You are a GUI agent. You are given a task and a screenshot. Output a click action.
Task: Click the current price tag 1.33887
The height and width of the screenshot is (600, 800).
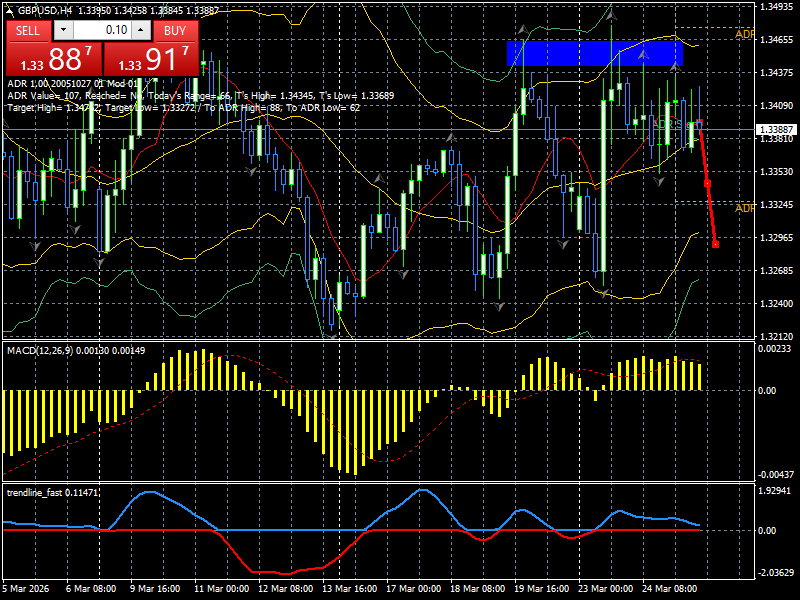[777, 130]
